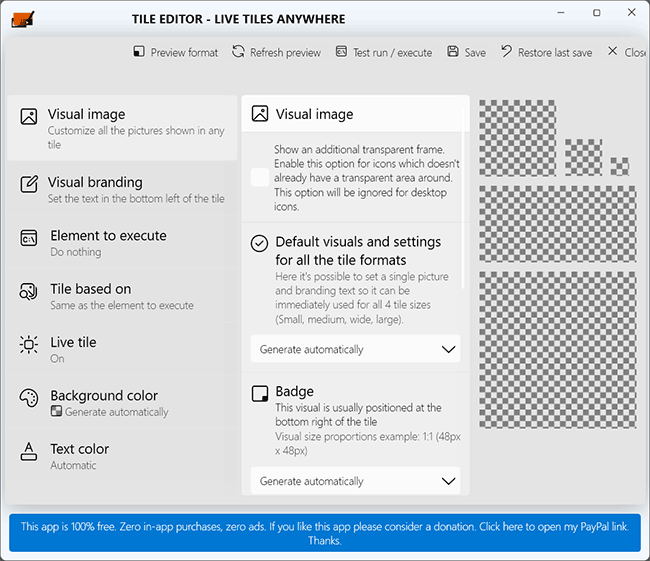This screenshot has height=561, width=650.
Task: Click 'Set the text in the bottom left' description
Action: pos(136,199)
